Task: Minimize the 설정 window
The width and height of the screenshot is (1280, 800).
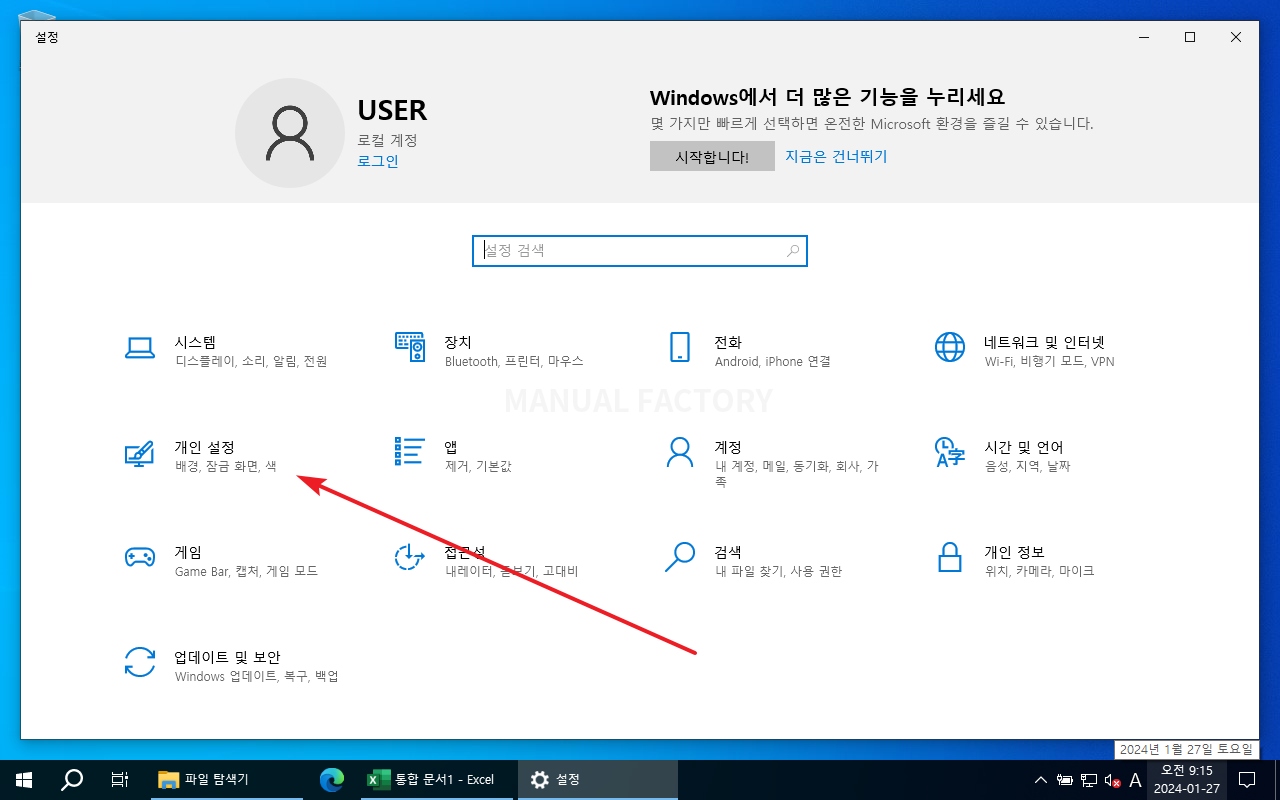Action: click(x=1143, y=37)
